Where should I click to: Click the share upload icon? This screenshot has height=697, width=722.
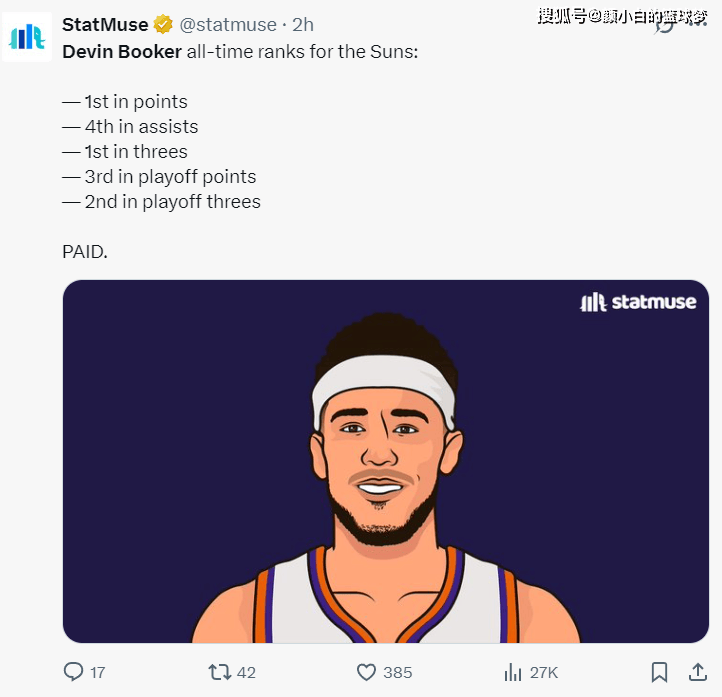(x=698, y=672)
